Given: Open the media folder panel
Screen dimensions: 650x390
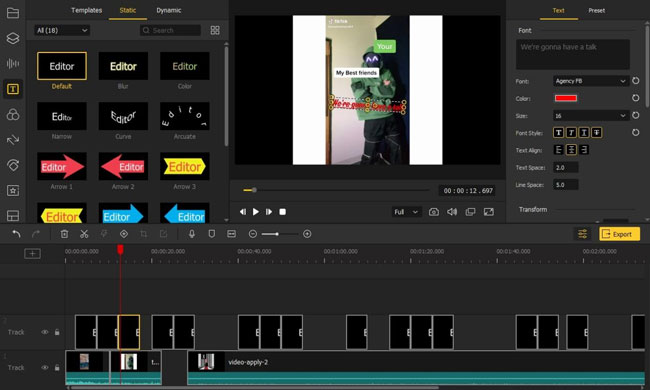Looking at the screenshot, I should [13, 13].
